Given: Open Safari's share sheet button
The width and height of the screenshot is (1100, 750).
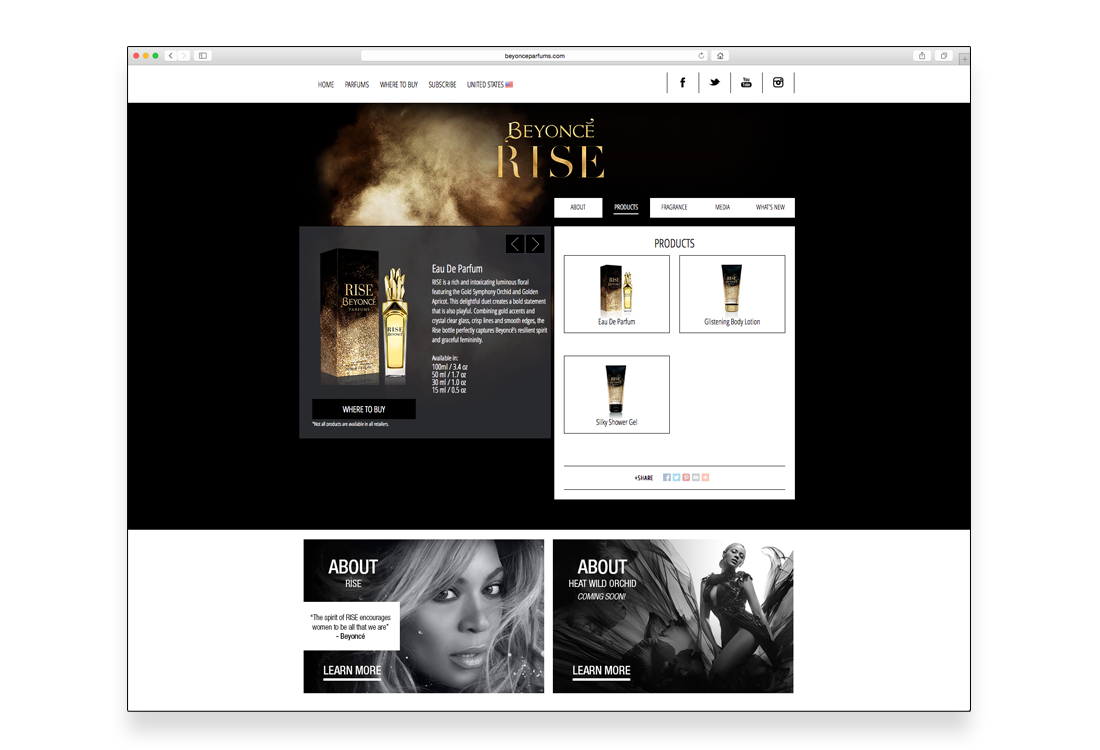Looking at the screenshot, I should tap(922, 55).
